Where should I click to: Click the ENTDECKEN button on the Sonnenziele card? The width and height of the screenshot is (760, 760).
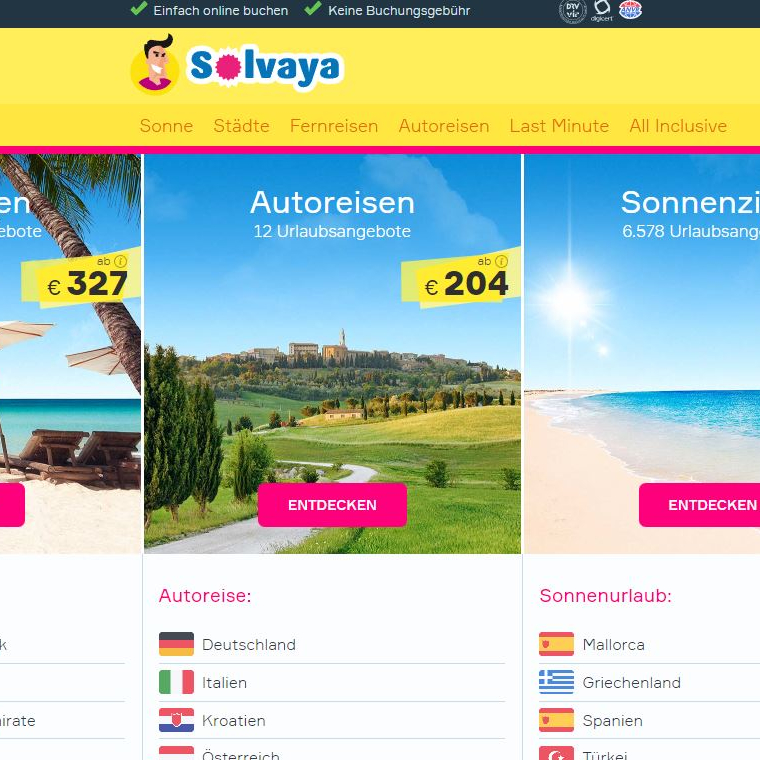699,505
